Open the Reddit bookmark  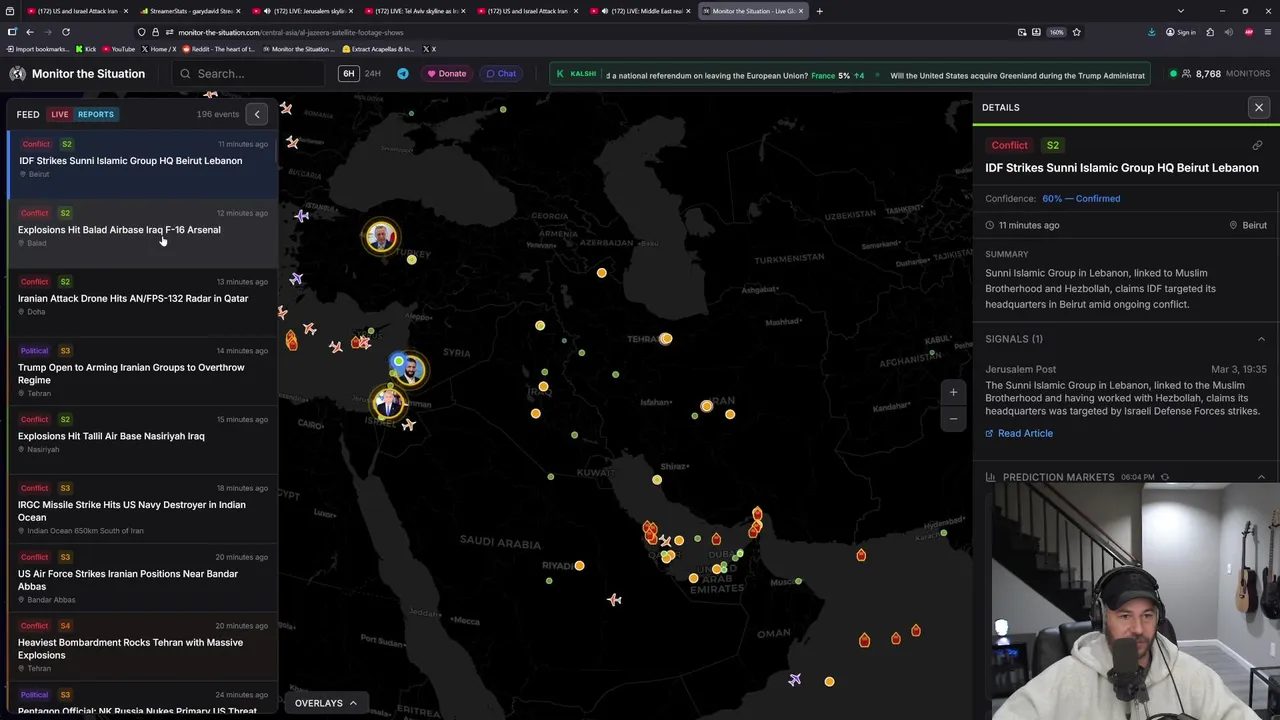click(220, 49)
